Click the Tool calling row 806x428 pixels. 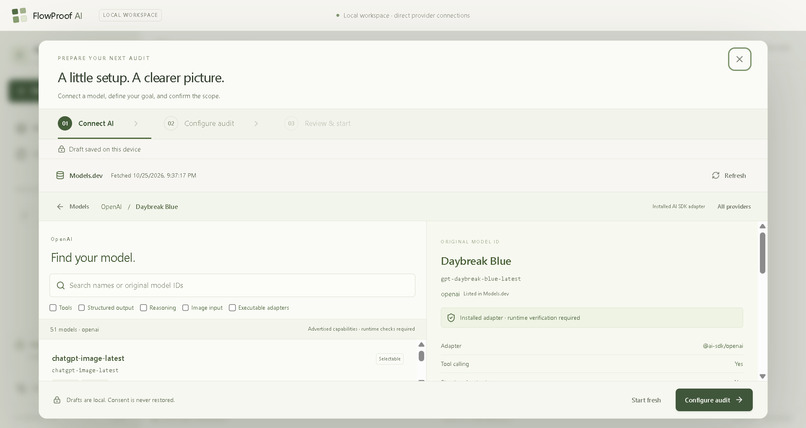tap(592, 364)
